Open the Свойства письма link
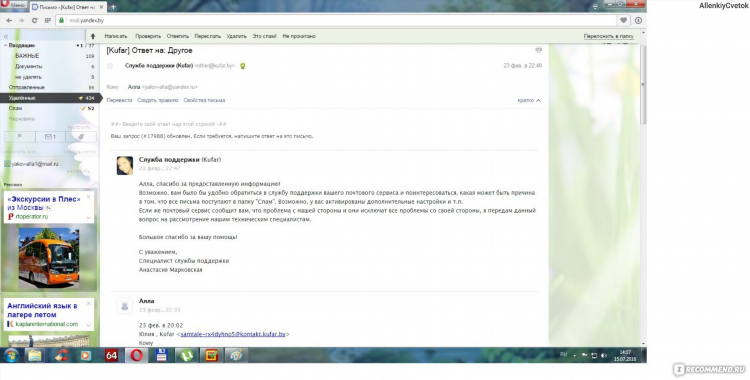Viewport: 750px width, 380px height. [x=204, y=101]
